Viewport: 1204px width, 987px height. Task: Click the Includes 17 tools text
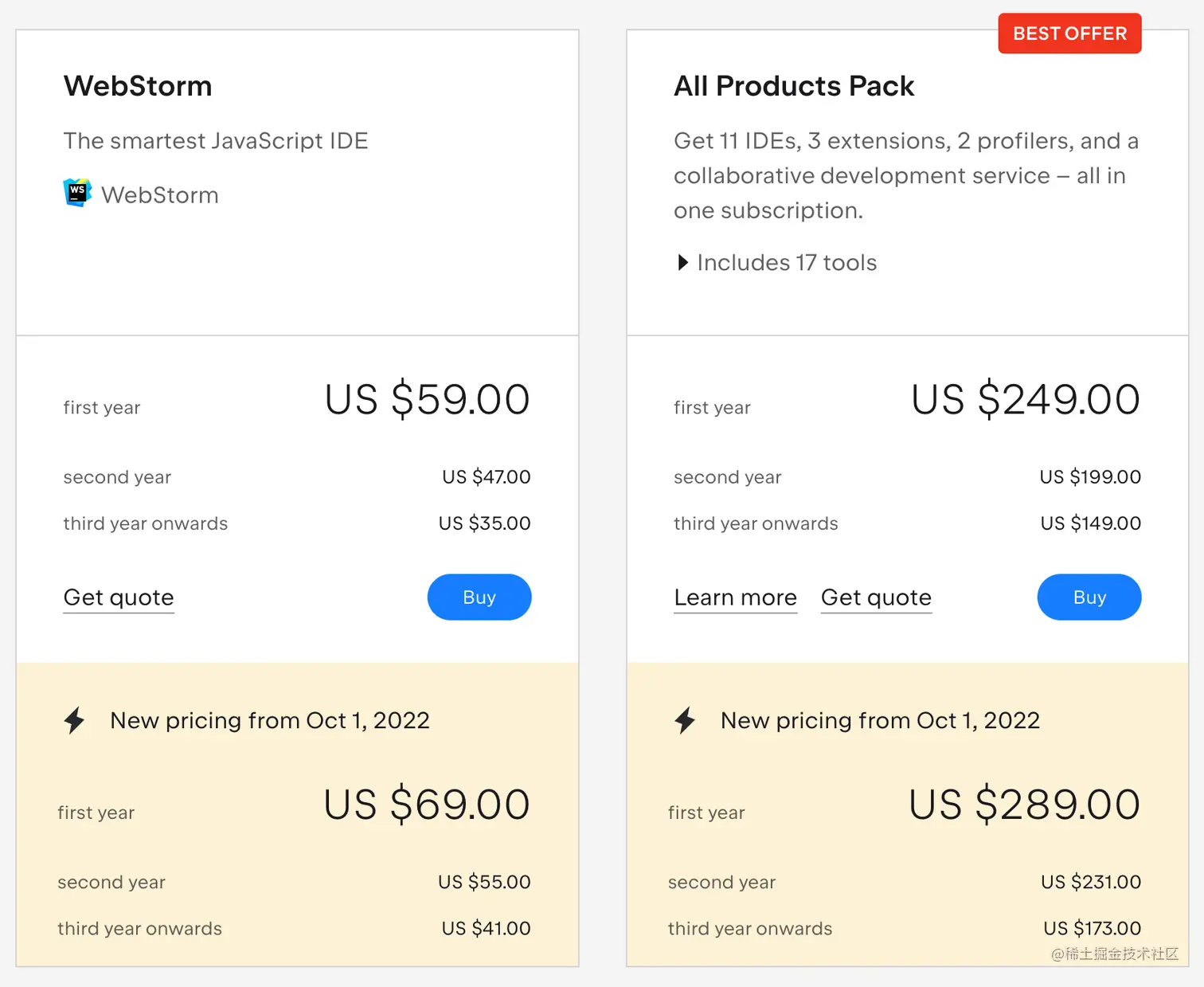click(x=786, y=263)
